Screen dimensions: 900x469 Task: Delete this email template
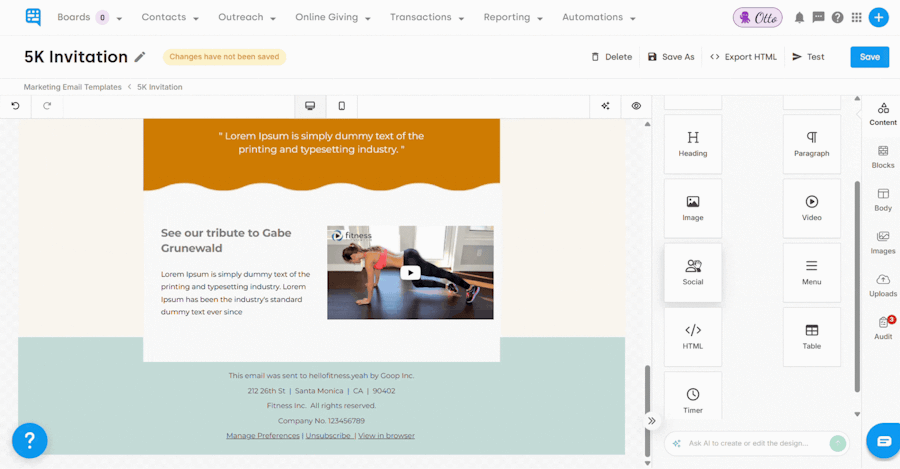(x=611, y=57)
